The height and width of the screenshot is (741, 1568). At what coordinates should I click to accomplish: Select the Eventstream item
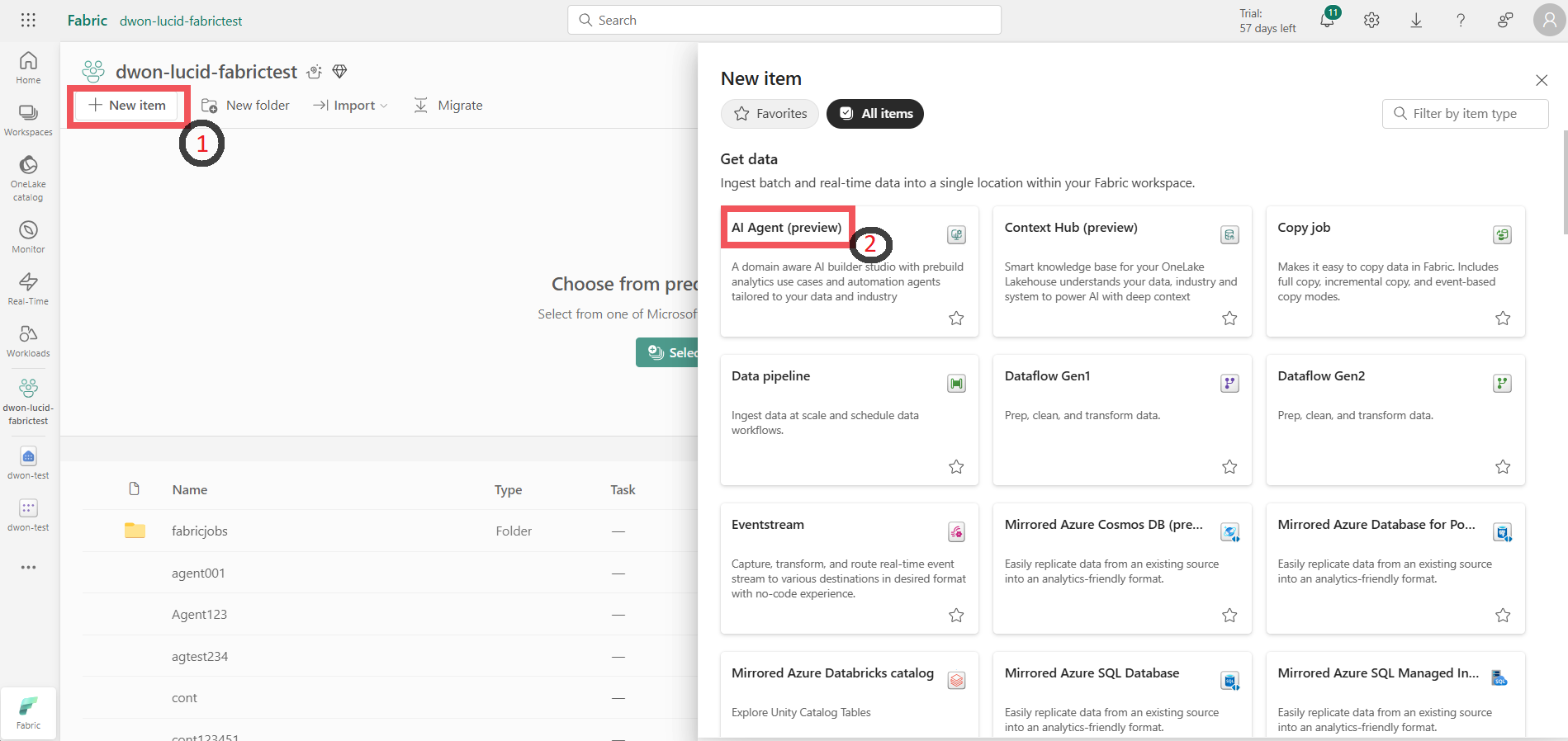[x=850, y=568]
